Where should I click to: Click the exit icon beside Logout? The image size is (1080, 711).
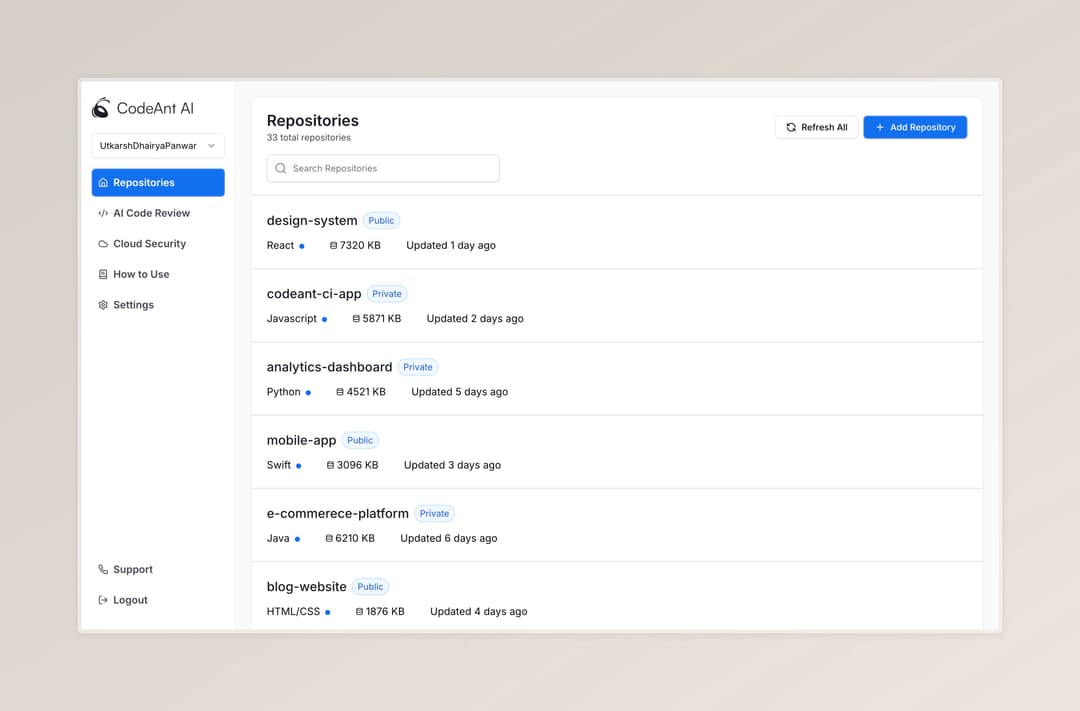point(103,600)
